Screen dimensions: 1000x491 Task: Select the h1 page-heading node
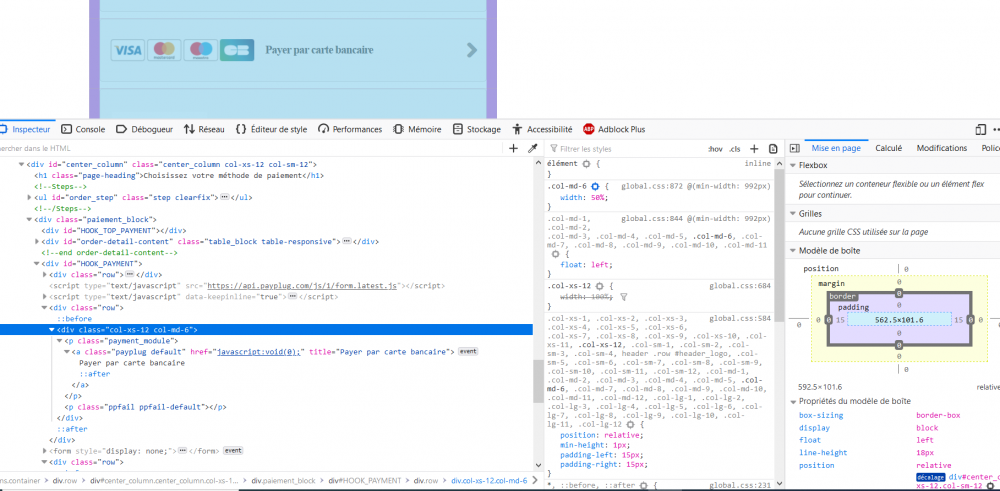pyautogui.click(x=179, y=175)
